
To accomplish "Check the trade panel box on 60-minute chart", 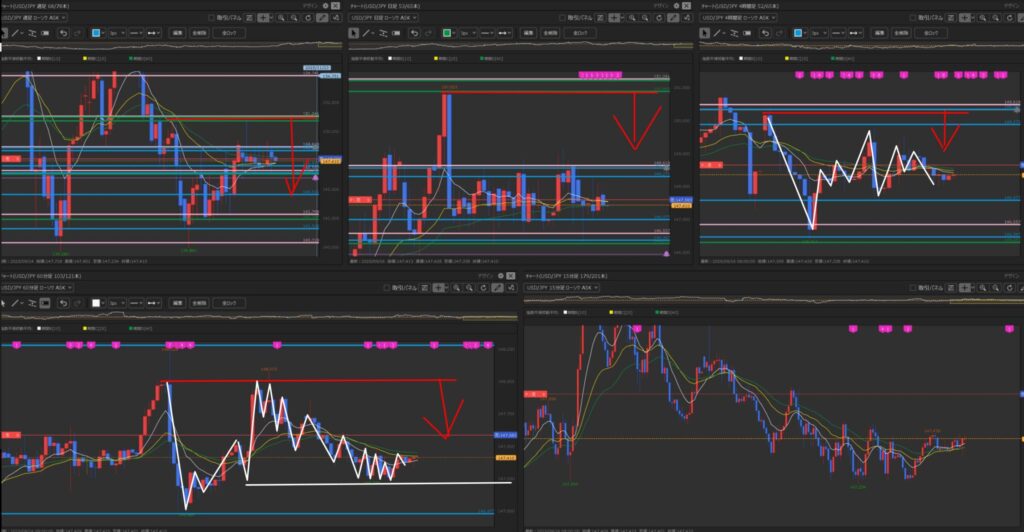I will click(x=389, y=287).
